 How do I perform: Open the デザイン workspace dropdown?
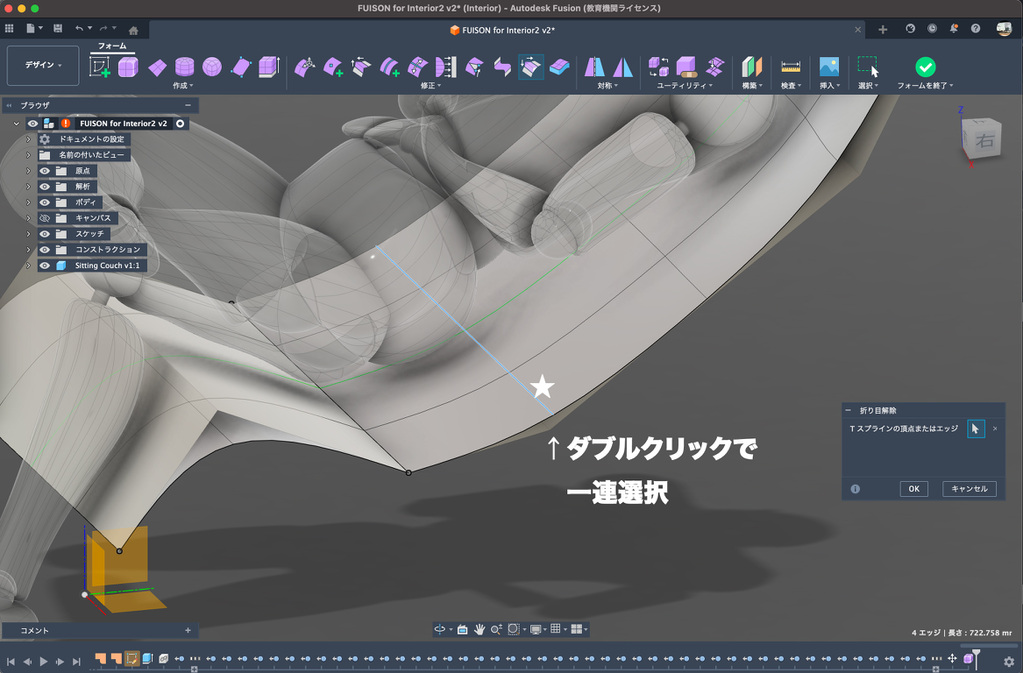coord(42,66)
